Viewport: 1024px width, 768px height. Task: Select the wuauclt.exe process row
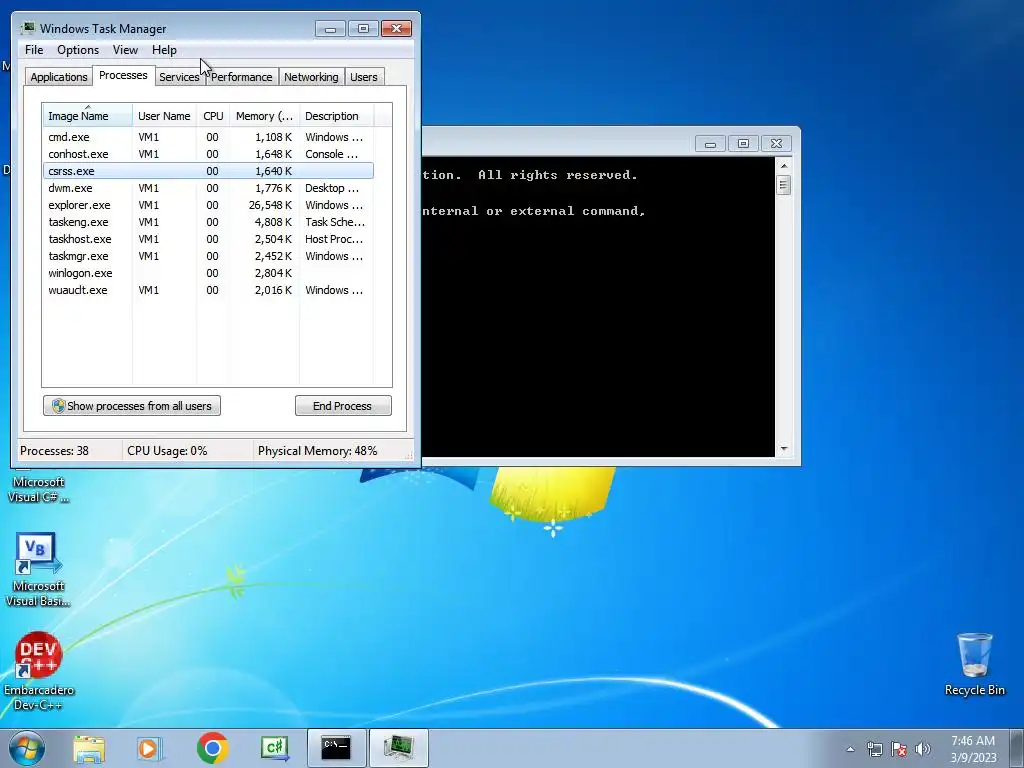click(208, 290)
